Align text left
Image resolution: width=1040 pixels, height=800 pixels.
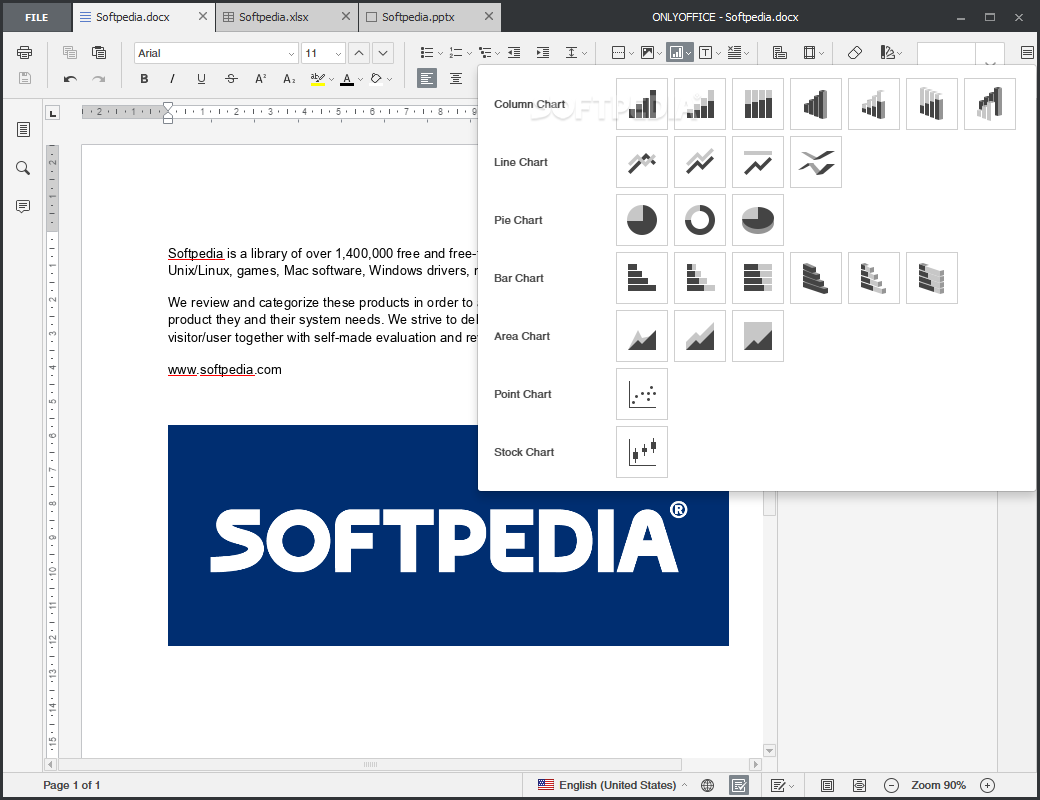click(x=427, y=79)
